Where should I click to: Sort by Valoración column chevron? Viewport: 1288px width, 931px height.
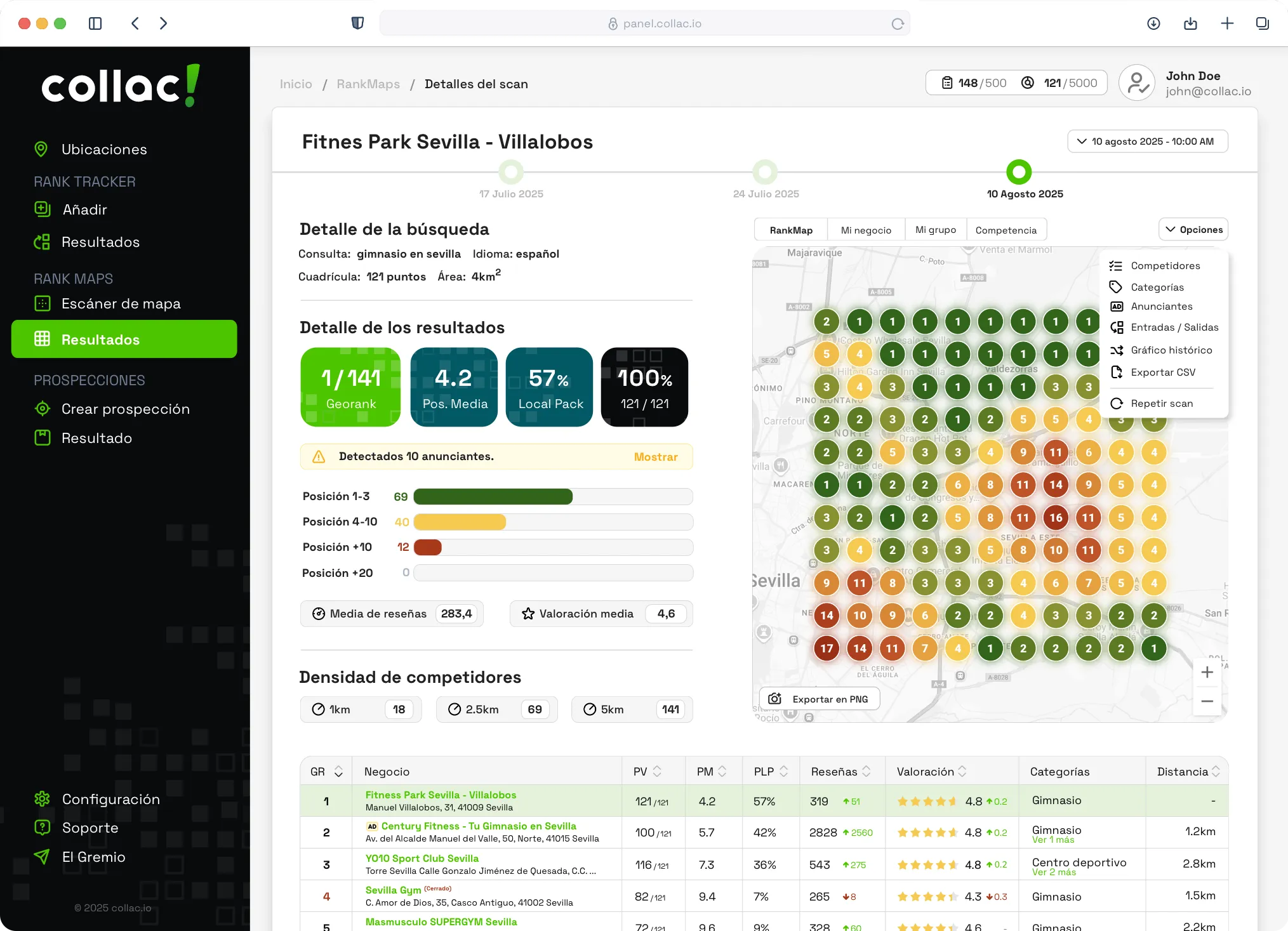[x=962, y=772]
